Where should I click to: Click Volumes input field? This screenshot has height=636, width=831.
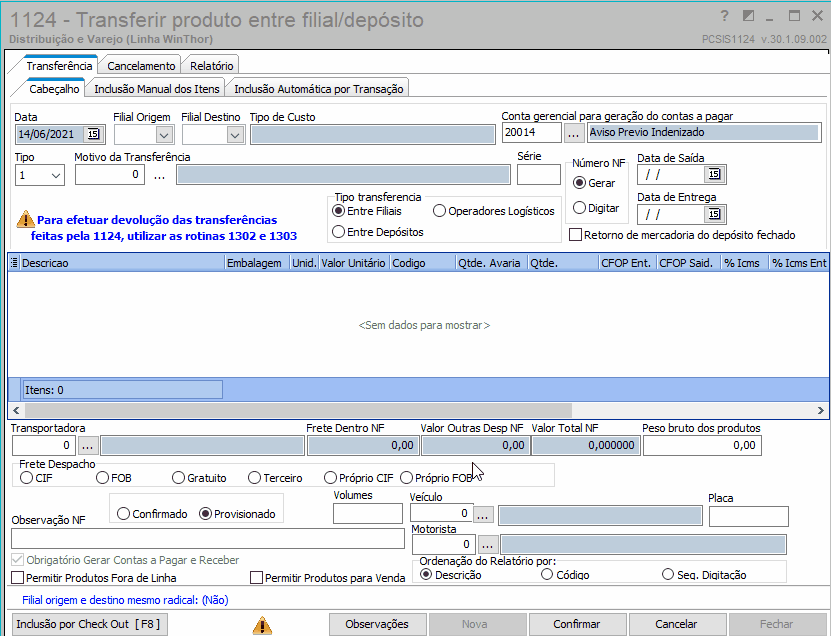[x=368, y=514]
